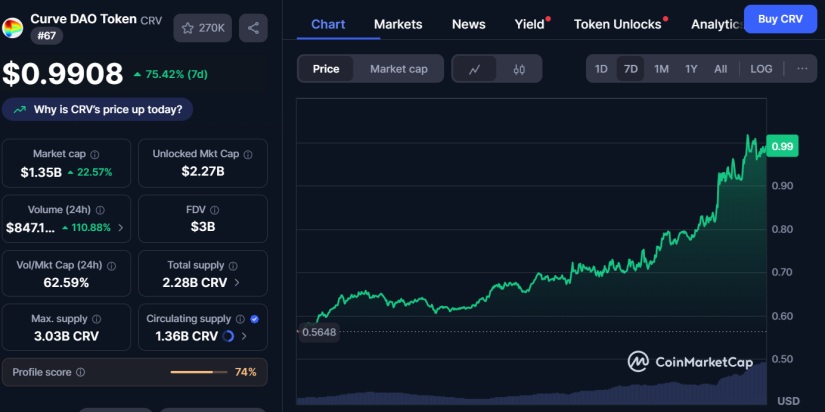Image resolution: width=825 pixels, height=412 pixels.
Task: Click the Profile score info icon
Action: click(81, 372)
